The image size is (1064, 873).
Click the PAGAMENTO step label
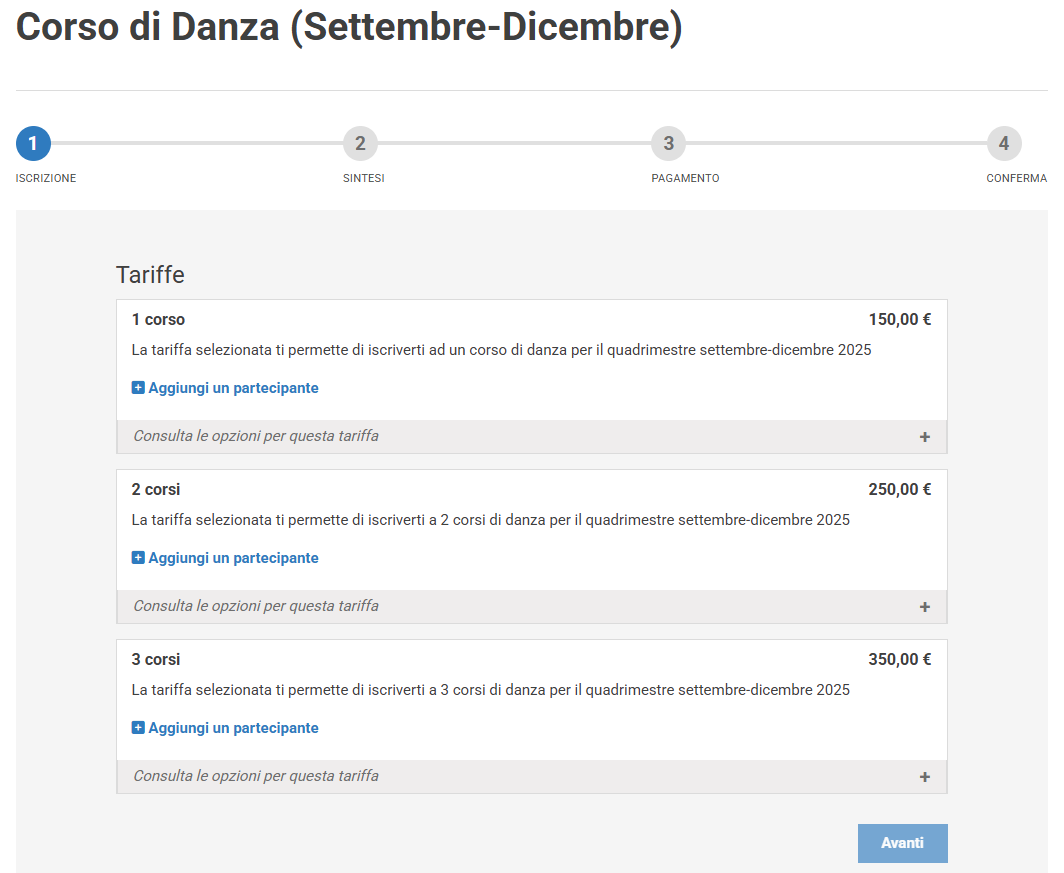pyautogui.click(x=685, y=178)
